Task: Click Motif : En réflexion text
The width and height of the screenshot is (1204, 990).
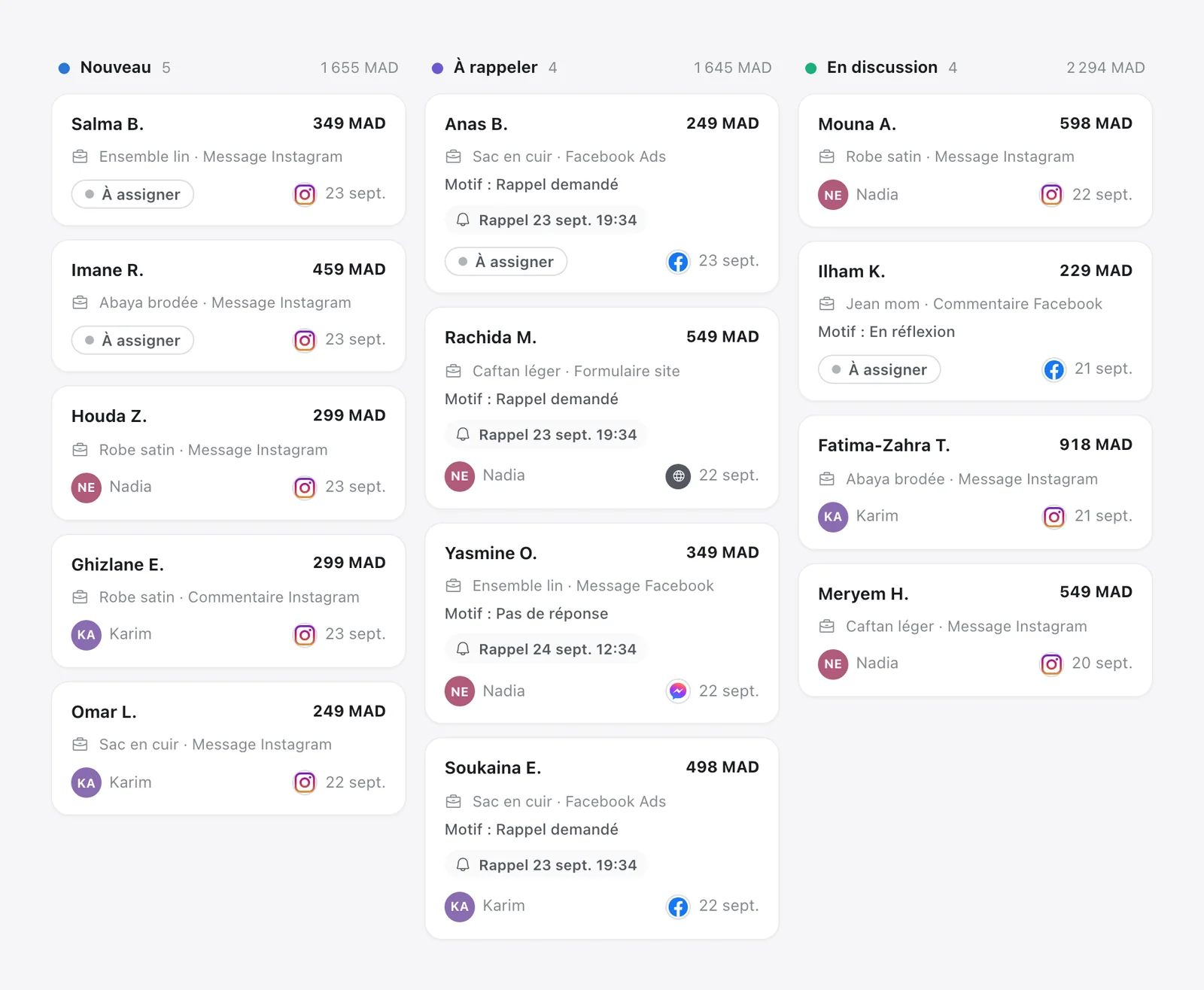Action: pos(886,332)
